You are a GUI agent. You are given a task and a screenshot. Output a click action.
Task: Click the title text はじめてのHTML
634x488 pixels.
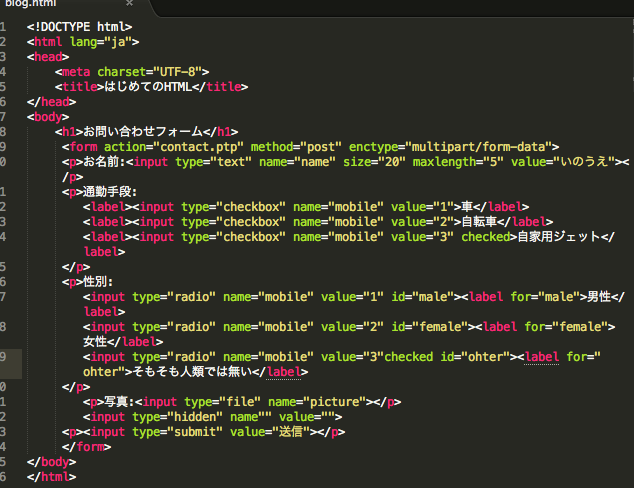click(148, 87)
